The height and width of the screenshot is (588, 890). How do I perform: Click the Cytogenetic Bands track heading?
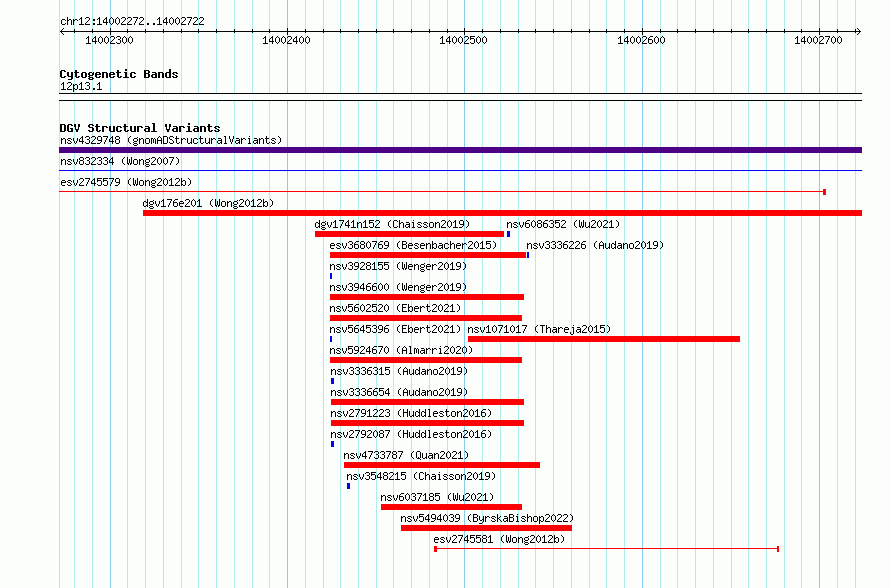(x=119, y=74)
